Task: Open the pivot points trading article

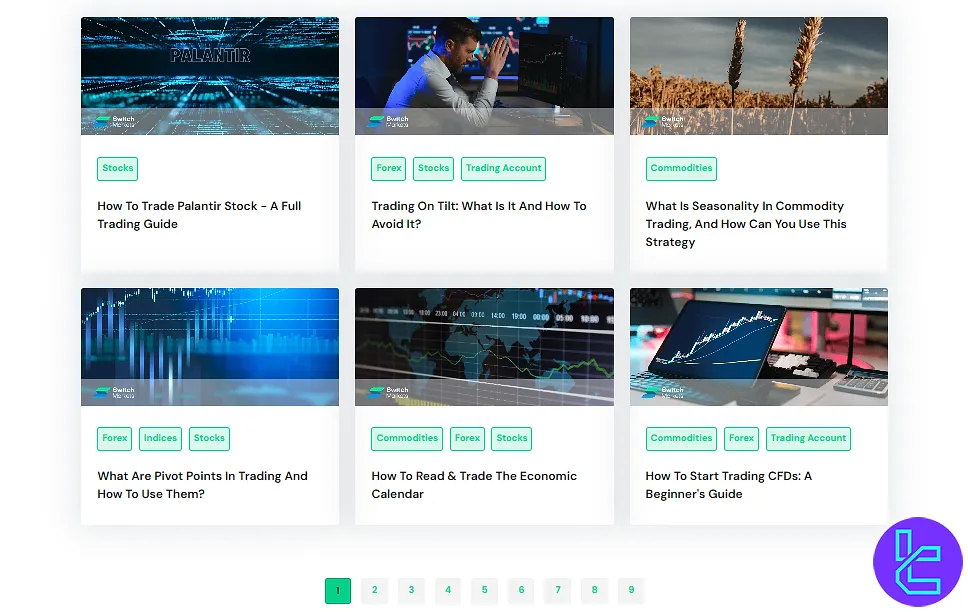Action: tap(203, 484)
